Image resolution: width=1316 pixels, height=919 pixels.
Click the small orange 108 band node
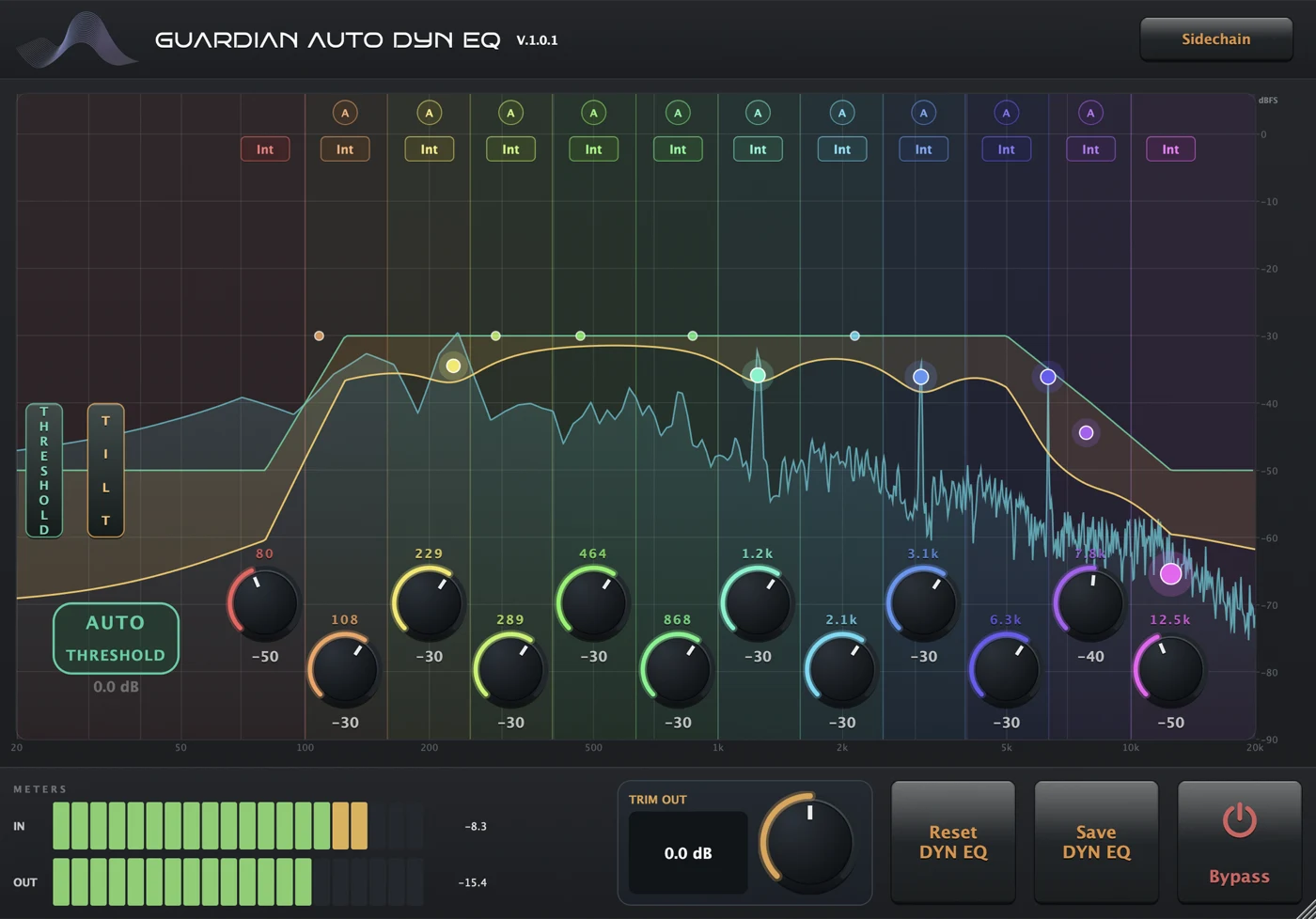point(319,335)
